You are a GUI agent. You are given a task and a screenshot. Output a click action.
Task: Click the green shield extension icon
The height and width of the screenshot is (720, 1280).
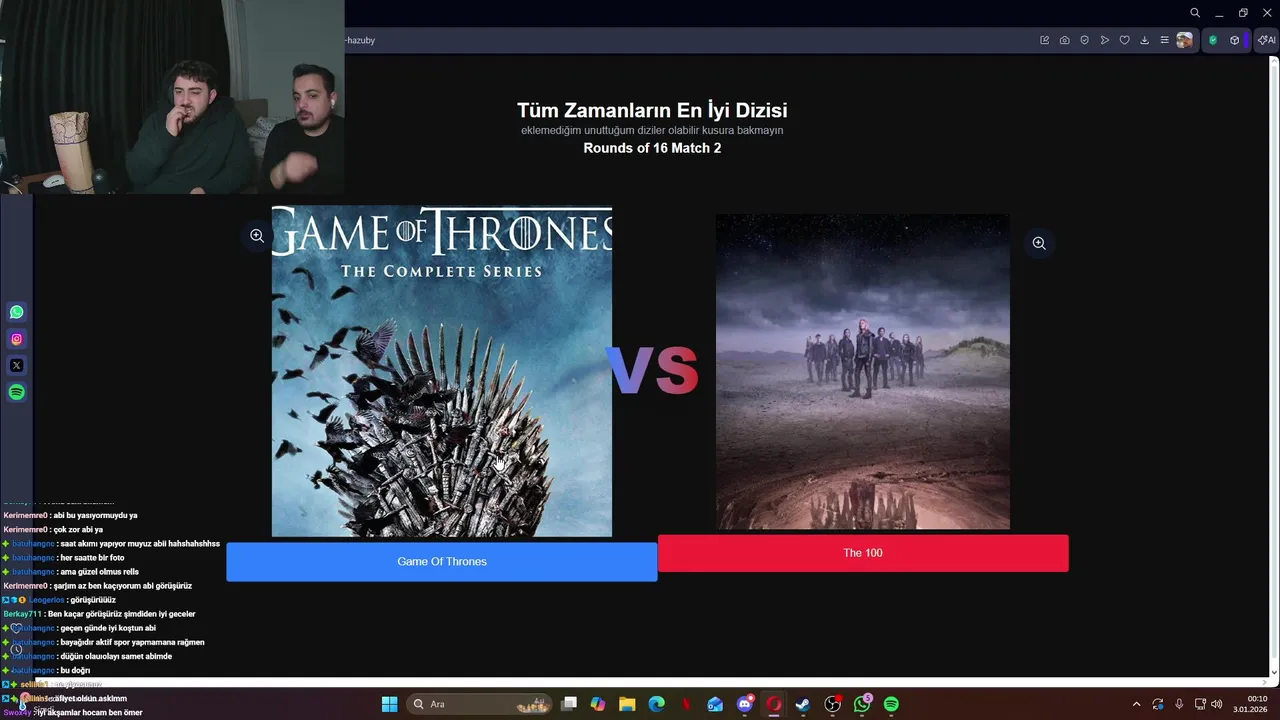(x=1213, y=40)
